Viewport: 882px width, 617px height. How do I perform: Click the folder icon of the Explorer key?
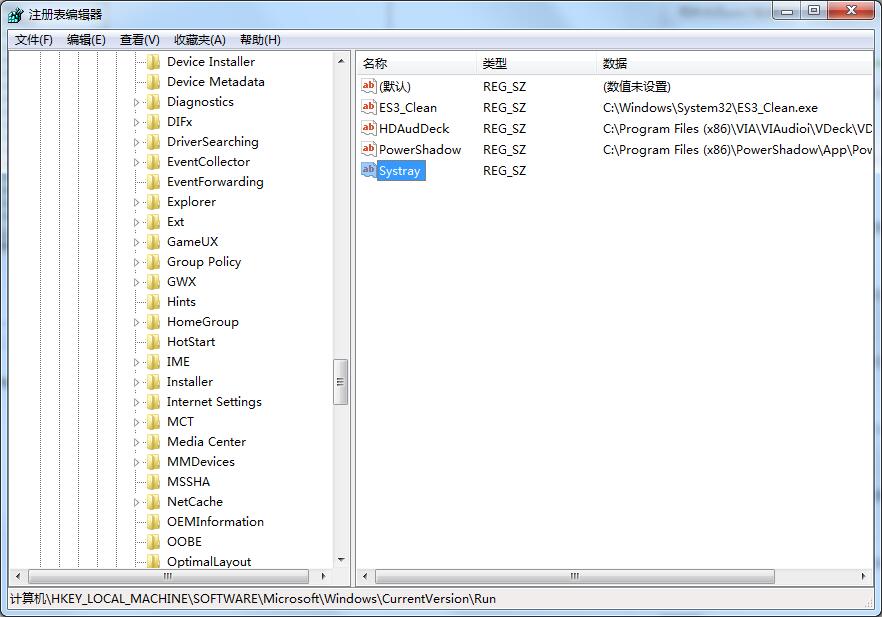tap(156, 201)
